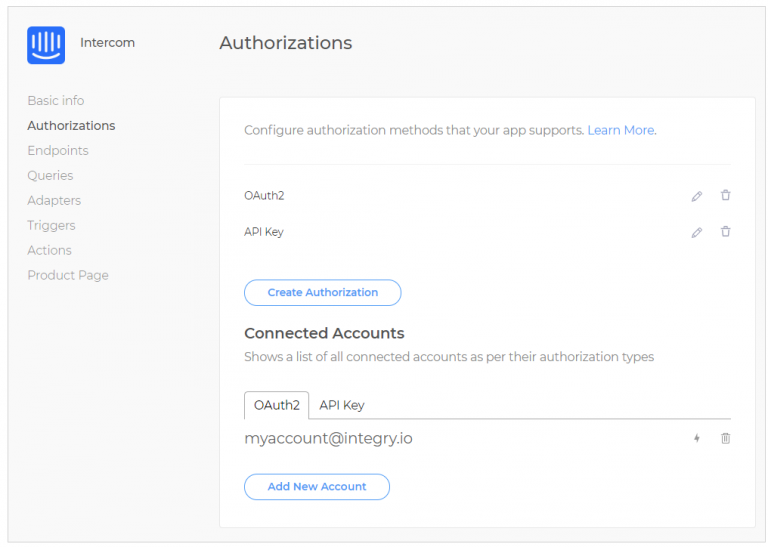The width and height of the screenshot is (768, 547).
Task: Open Triggers in the sidebar
Action: tap(51, 225)
